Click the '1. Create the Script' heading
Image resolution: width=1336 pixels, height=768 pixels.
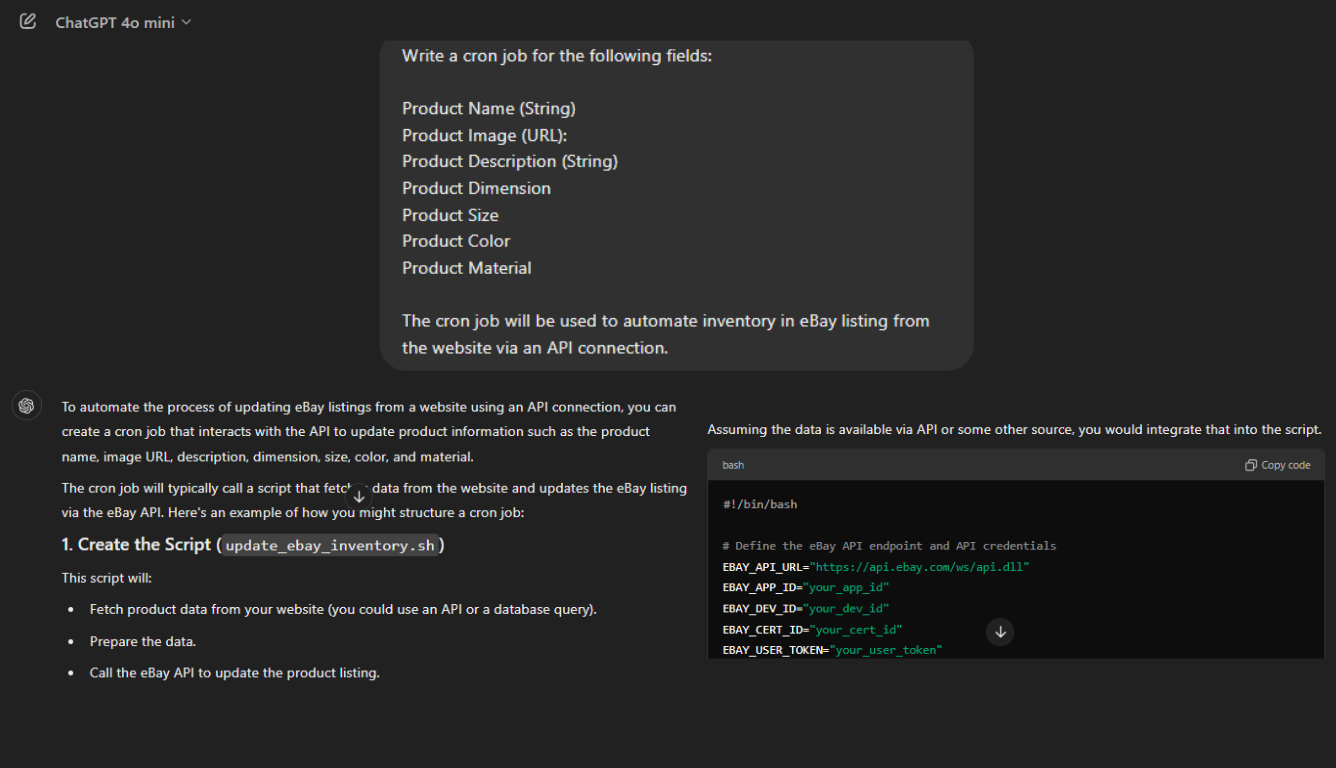[x=253, y=545]
